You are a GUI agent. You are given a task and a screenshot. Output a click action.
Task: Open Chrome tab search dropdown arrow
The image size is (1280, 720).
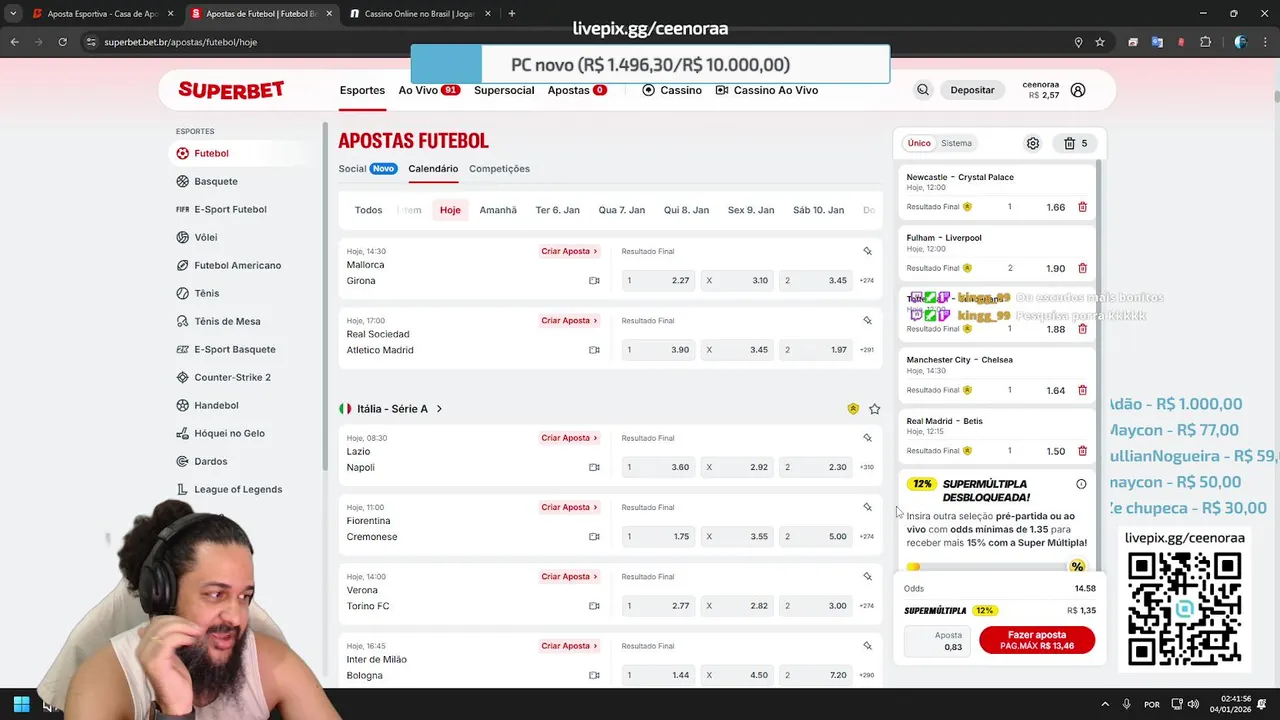pyautogui.click(x=12, y=14)
